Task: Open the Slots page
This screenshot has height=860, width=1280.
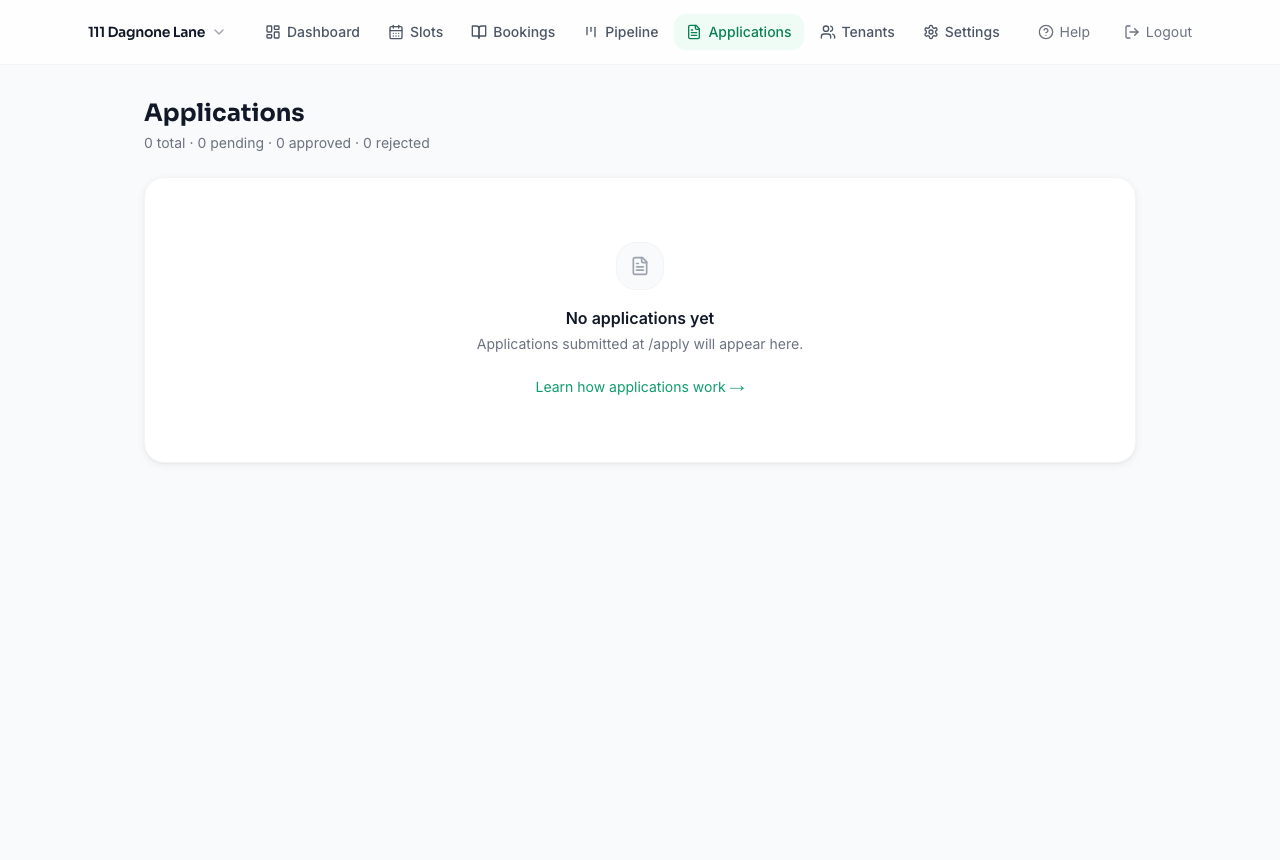Action: click(x=415, y=32)
